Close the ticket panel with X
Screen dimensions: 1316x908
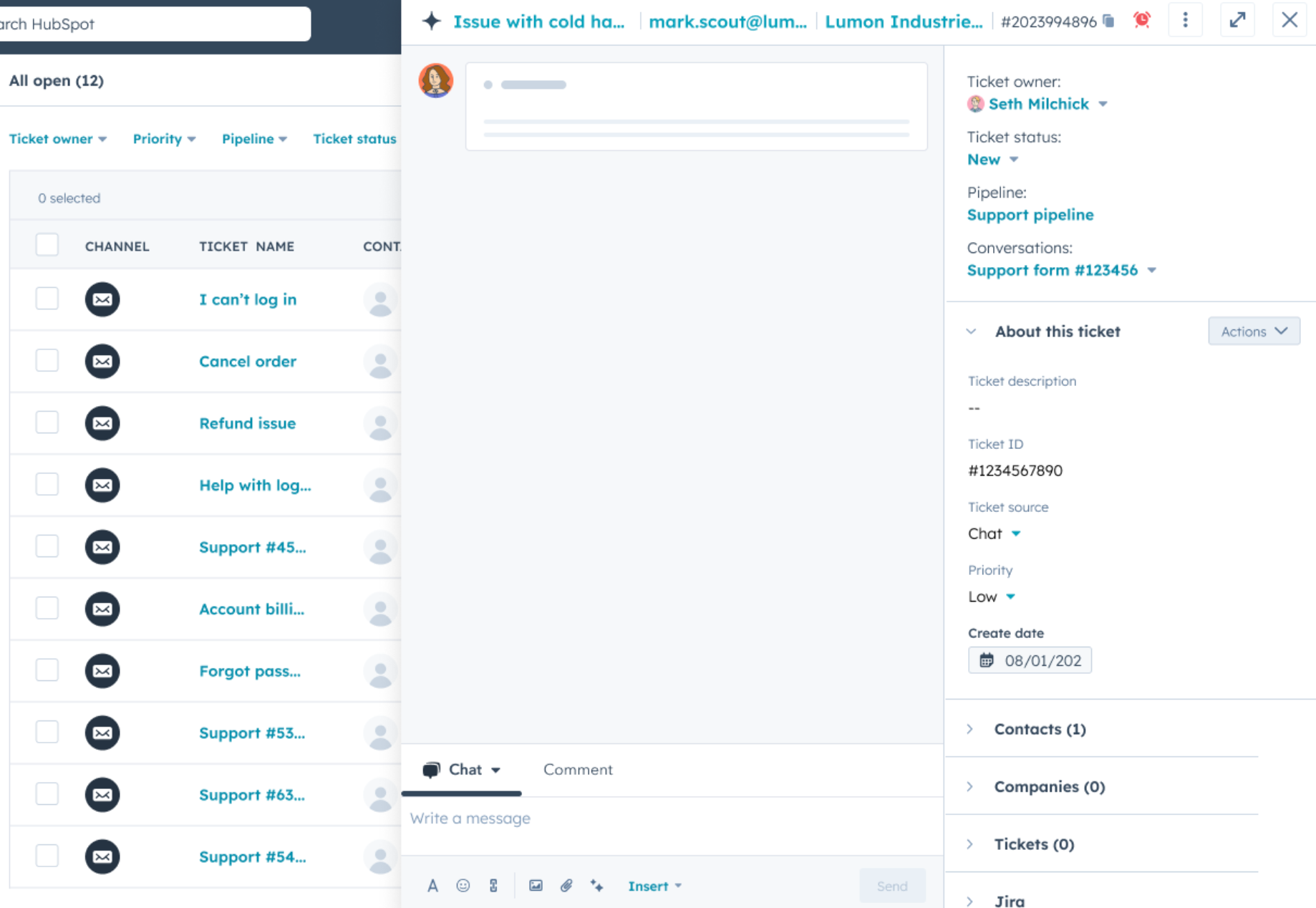(1289, 20)
